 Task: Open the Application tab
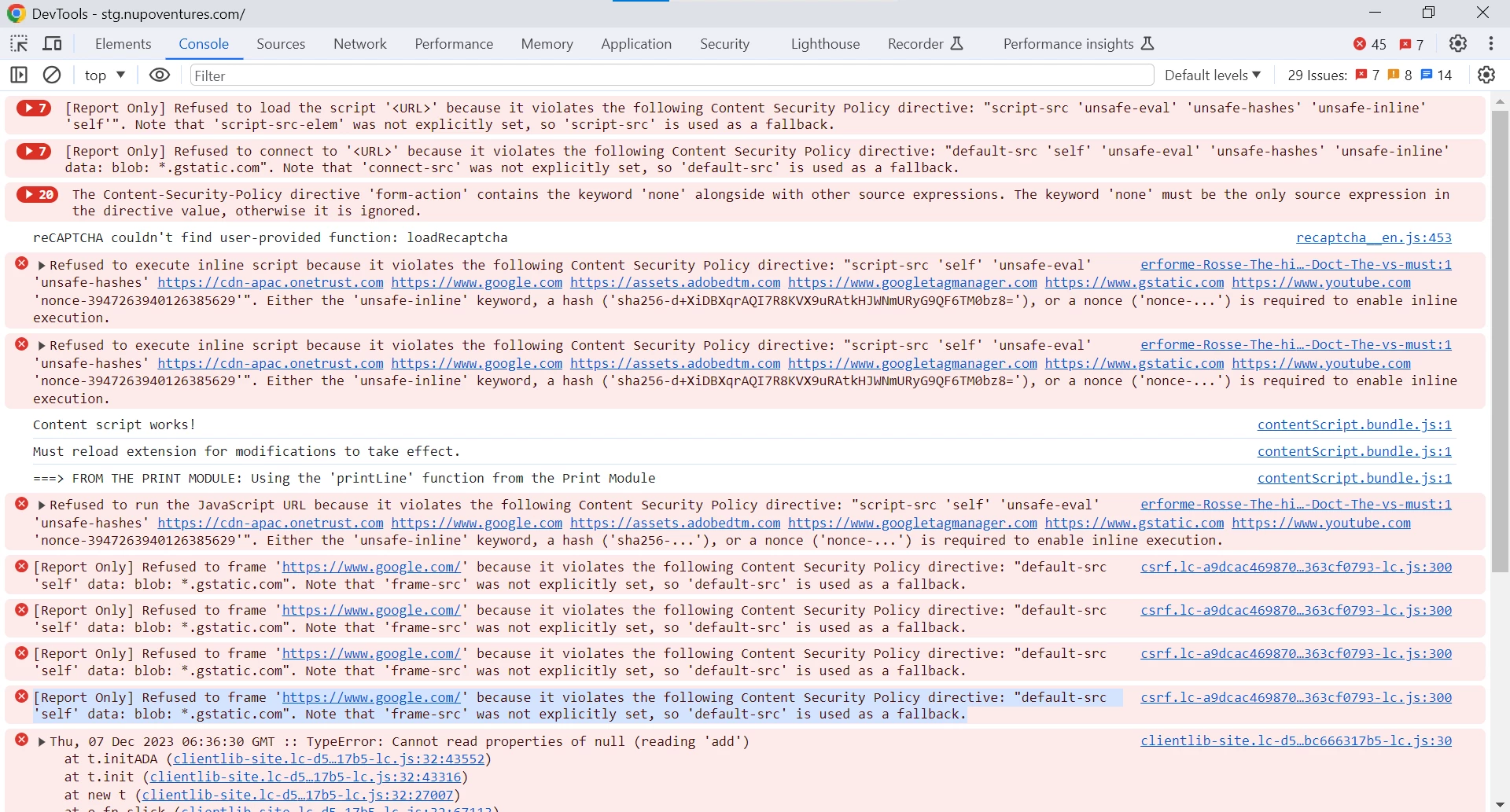(x=636, y=44)
